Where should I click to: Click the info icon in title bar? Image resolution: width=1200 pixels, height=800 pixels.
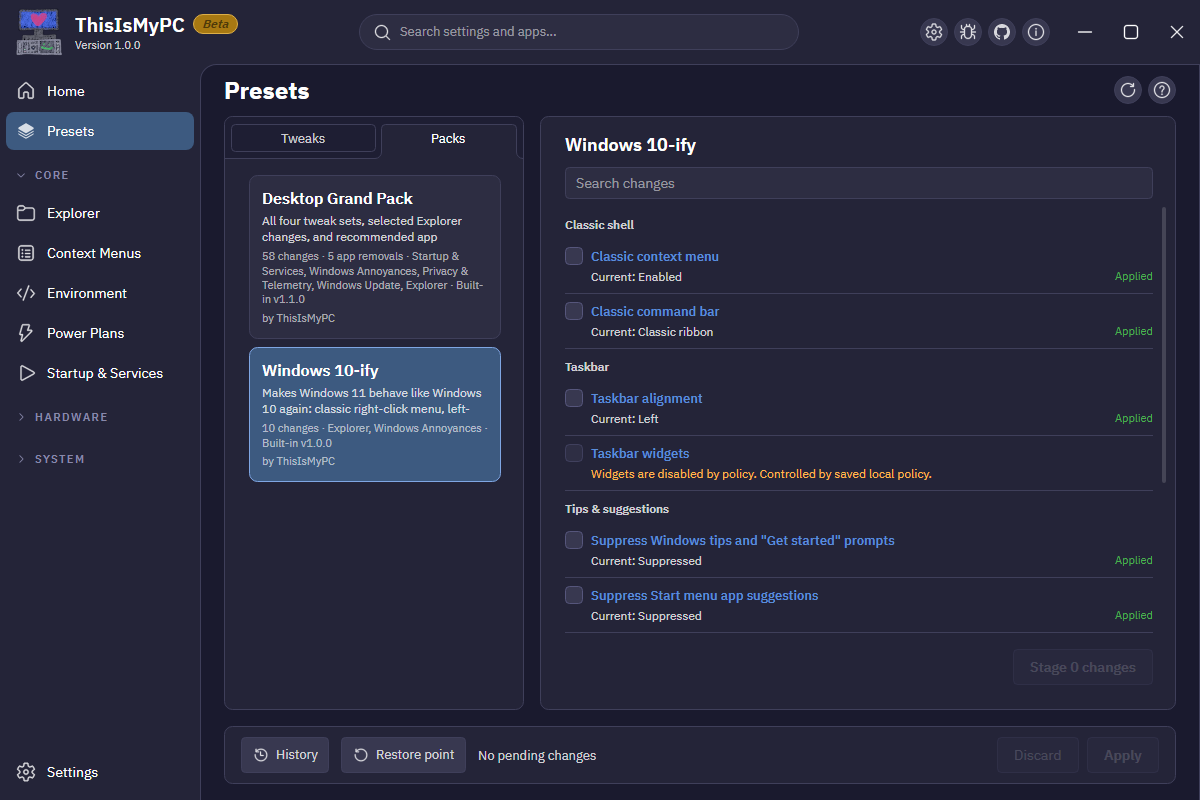pos(1036,32)
